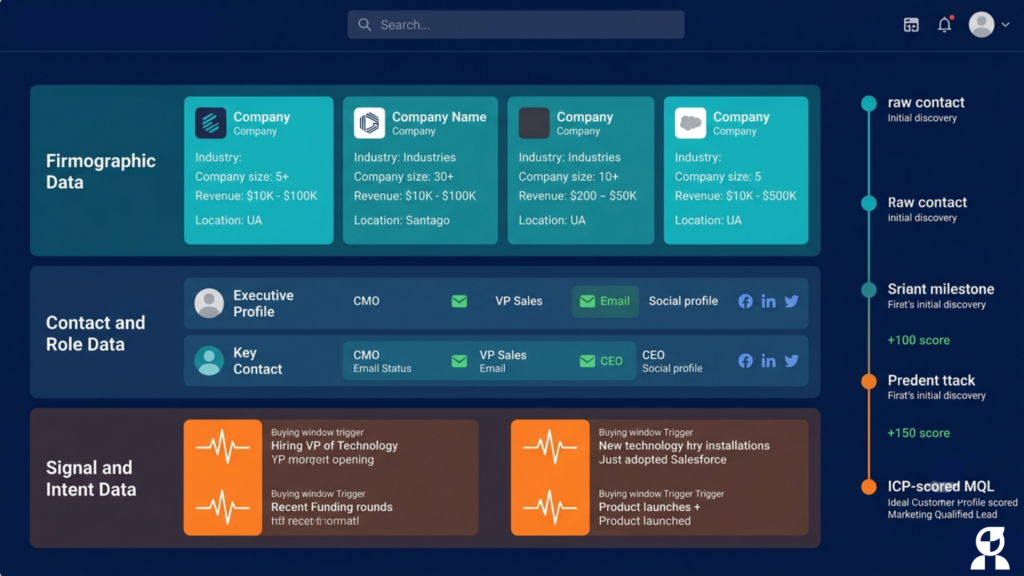The height and width of the screenshot is (576, 1024).
Task: Open the notifications bell
Action: tap(944, 25)
